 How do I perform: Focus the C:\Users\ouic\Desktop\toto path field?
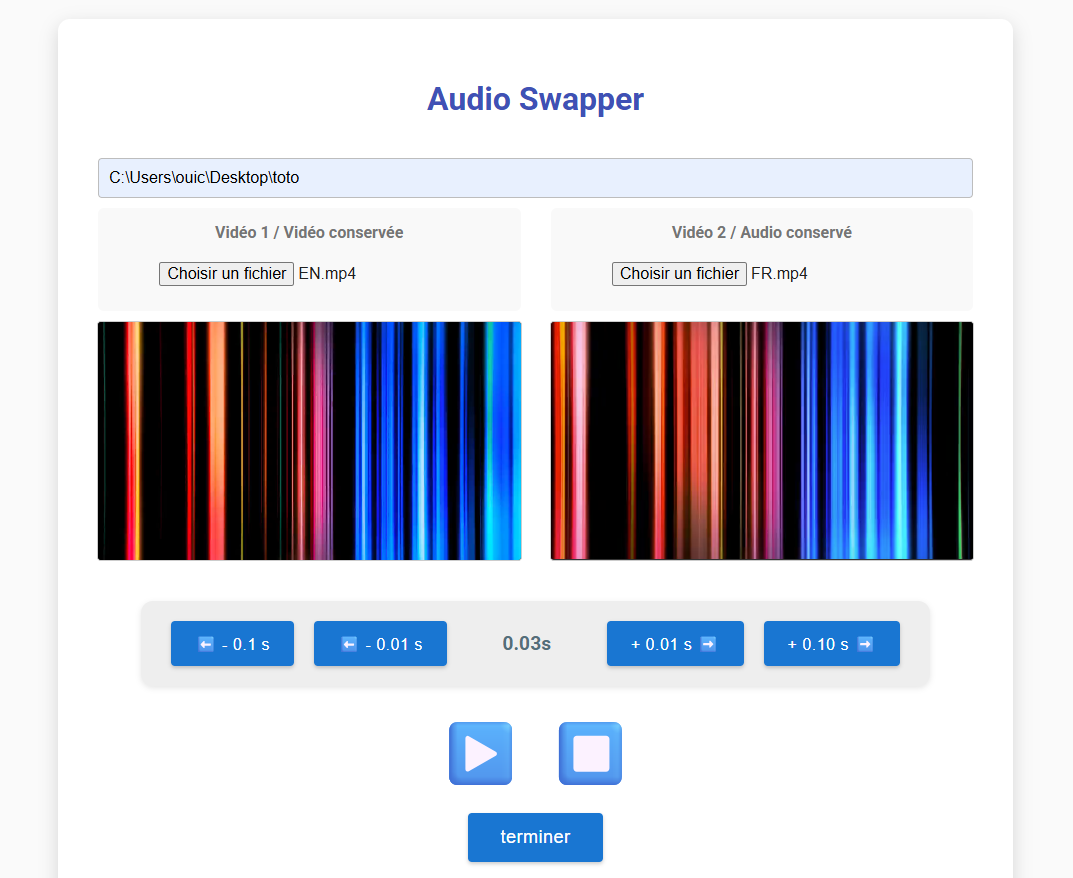[535, 178]
